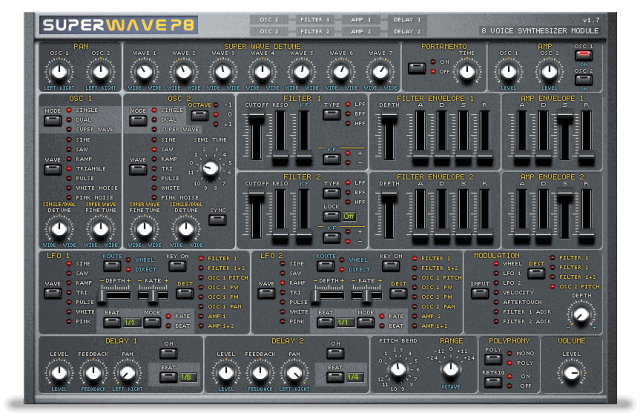Viewport: 640px width, 416px height.
Task: Click the LFO 1 Dest button
Action: pyautogui.click(x=184, y=293)
